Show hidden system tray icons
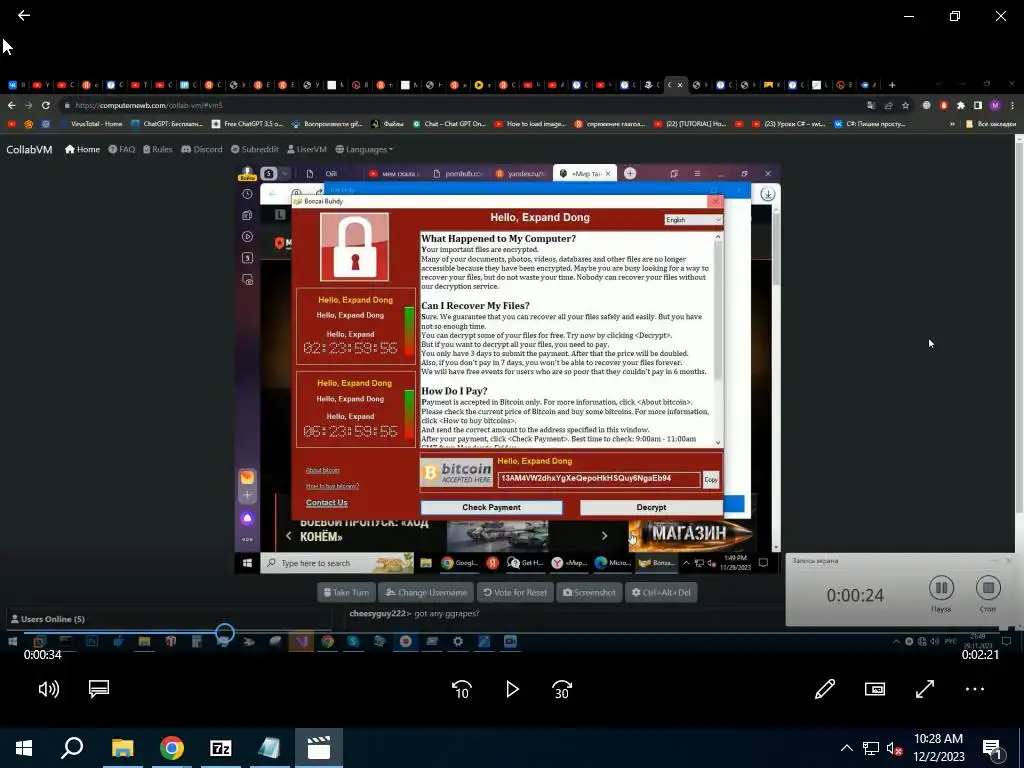Image resolution: width=1024 pixels, height=768 pixels. click(846, 748)
